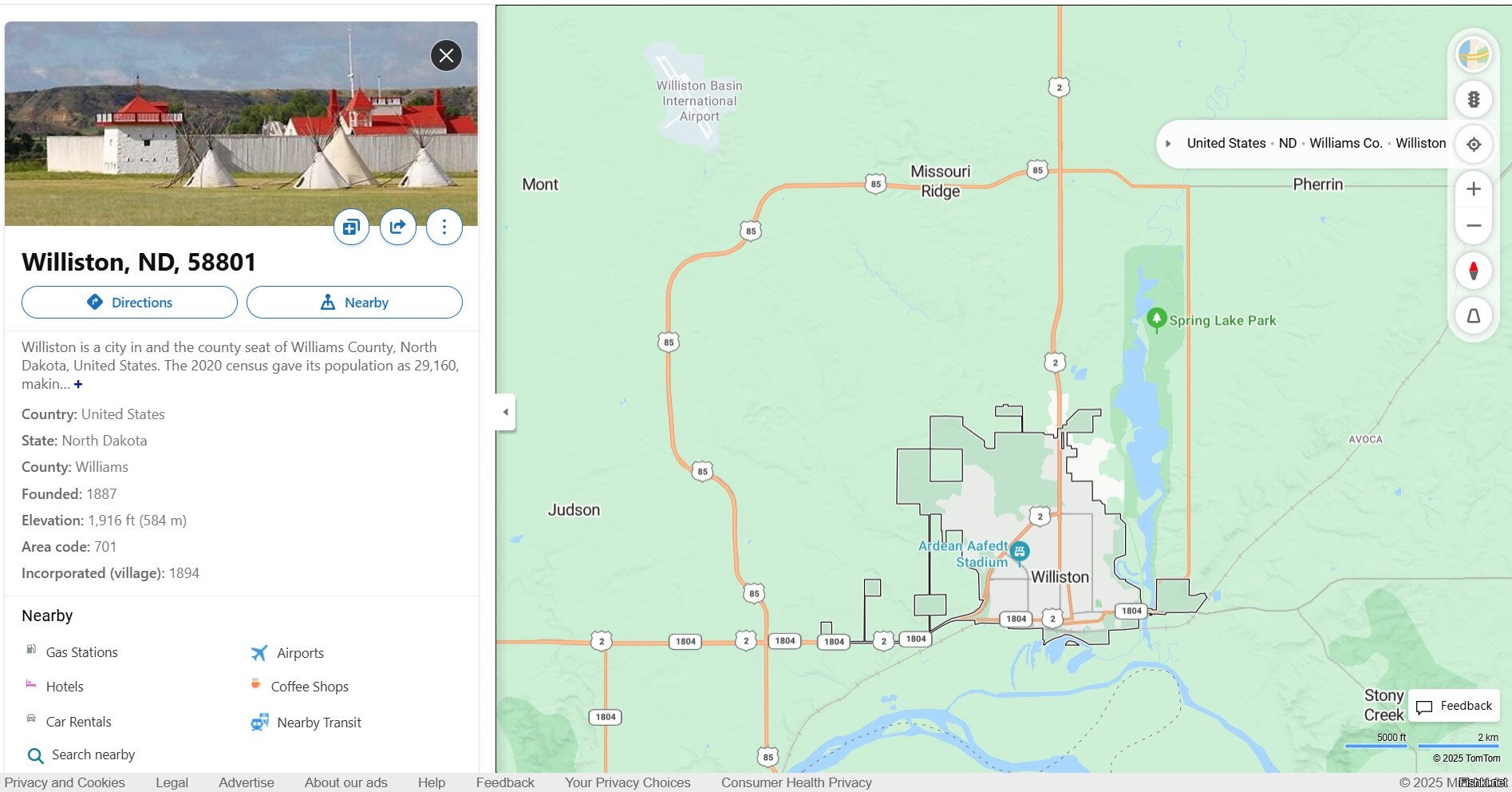Collapse the left side panel

(505, 412)
